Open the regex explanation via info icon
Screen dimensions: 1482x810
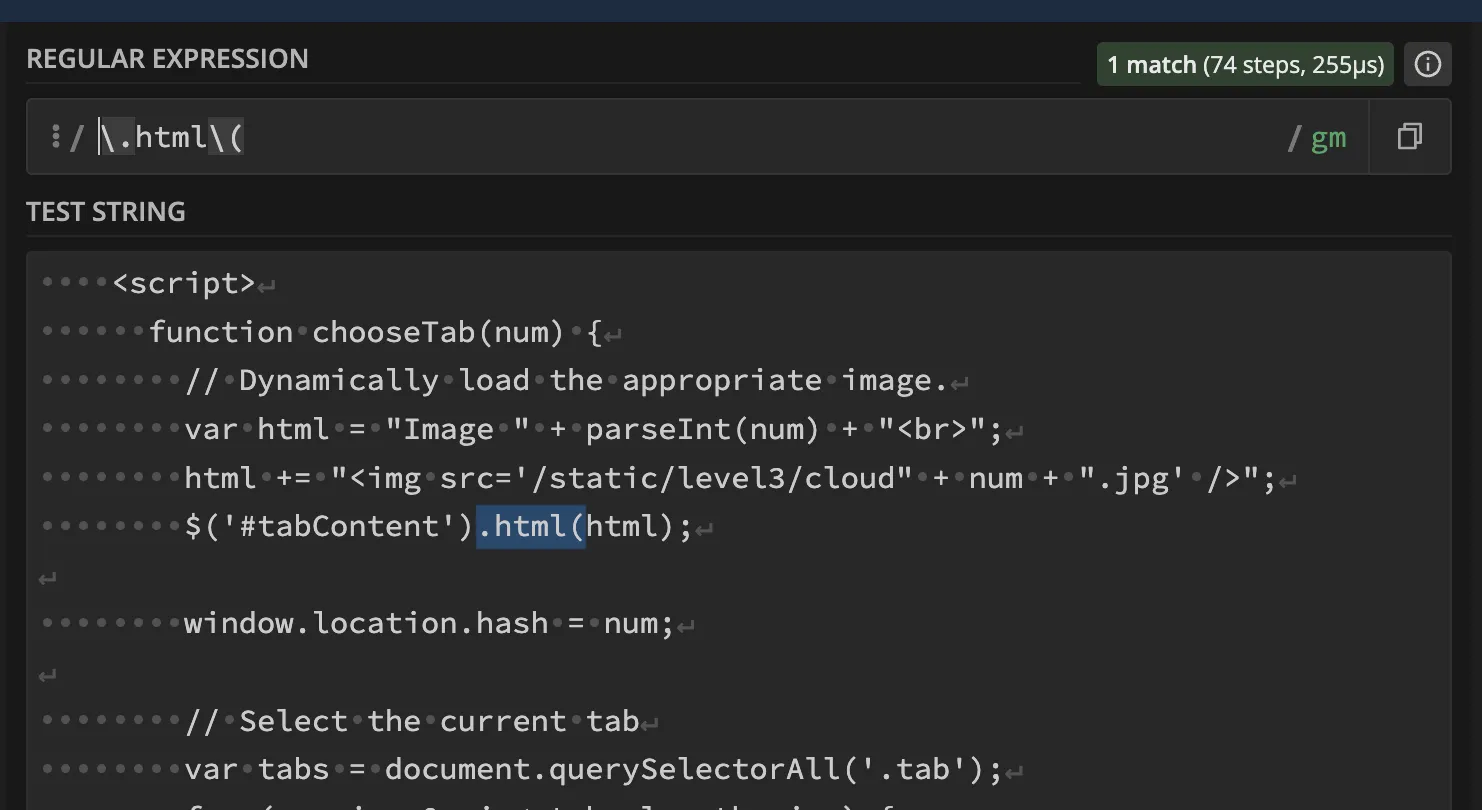[x=1428, y=63]
